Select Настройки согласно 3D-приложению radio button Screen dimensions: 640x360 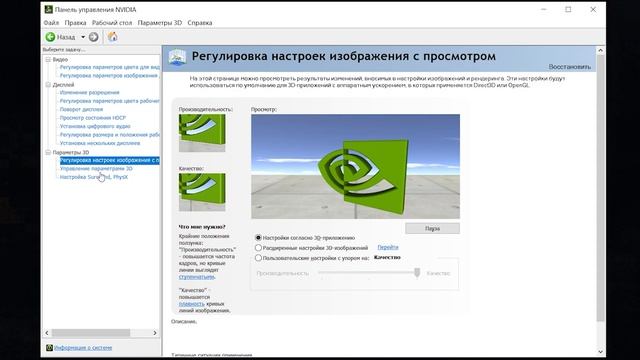(x=258, y=238)
